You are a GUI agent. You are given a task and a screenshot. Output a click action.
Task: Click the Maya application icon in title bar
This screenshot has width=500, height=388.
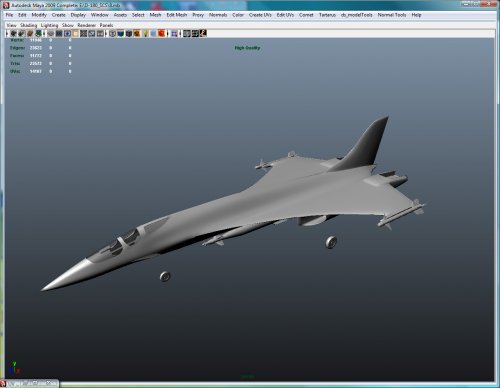pyautogui.click(x=6, y=5)
